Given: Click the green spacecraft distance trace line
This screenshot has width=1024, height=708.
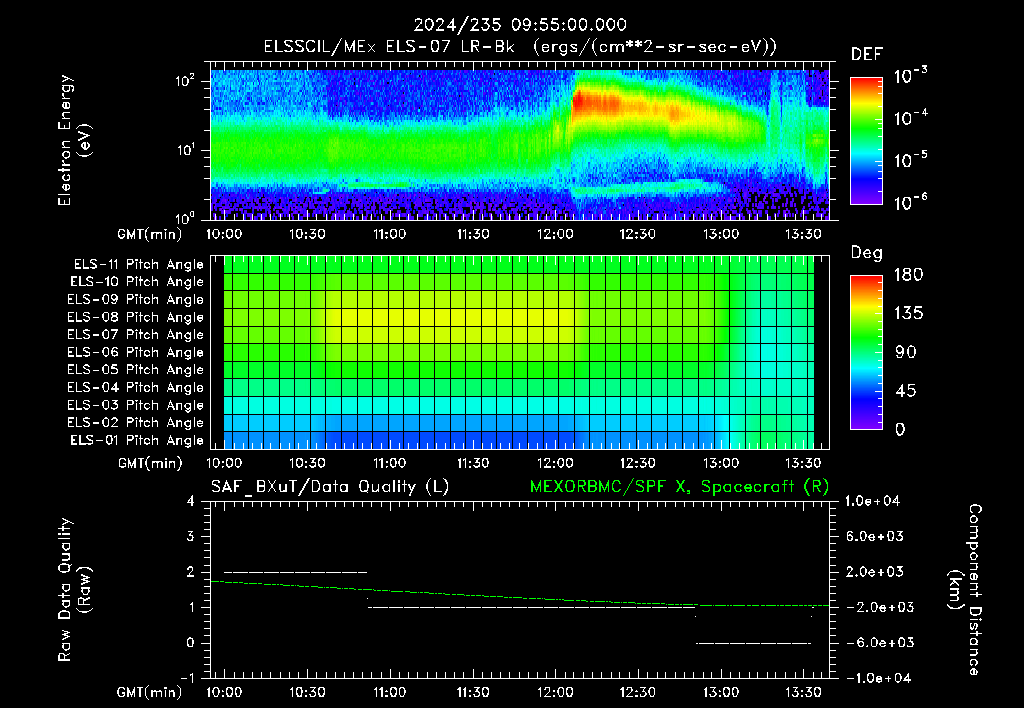Looking at the screenshot, I should click(520, 596).
